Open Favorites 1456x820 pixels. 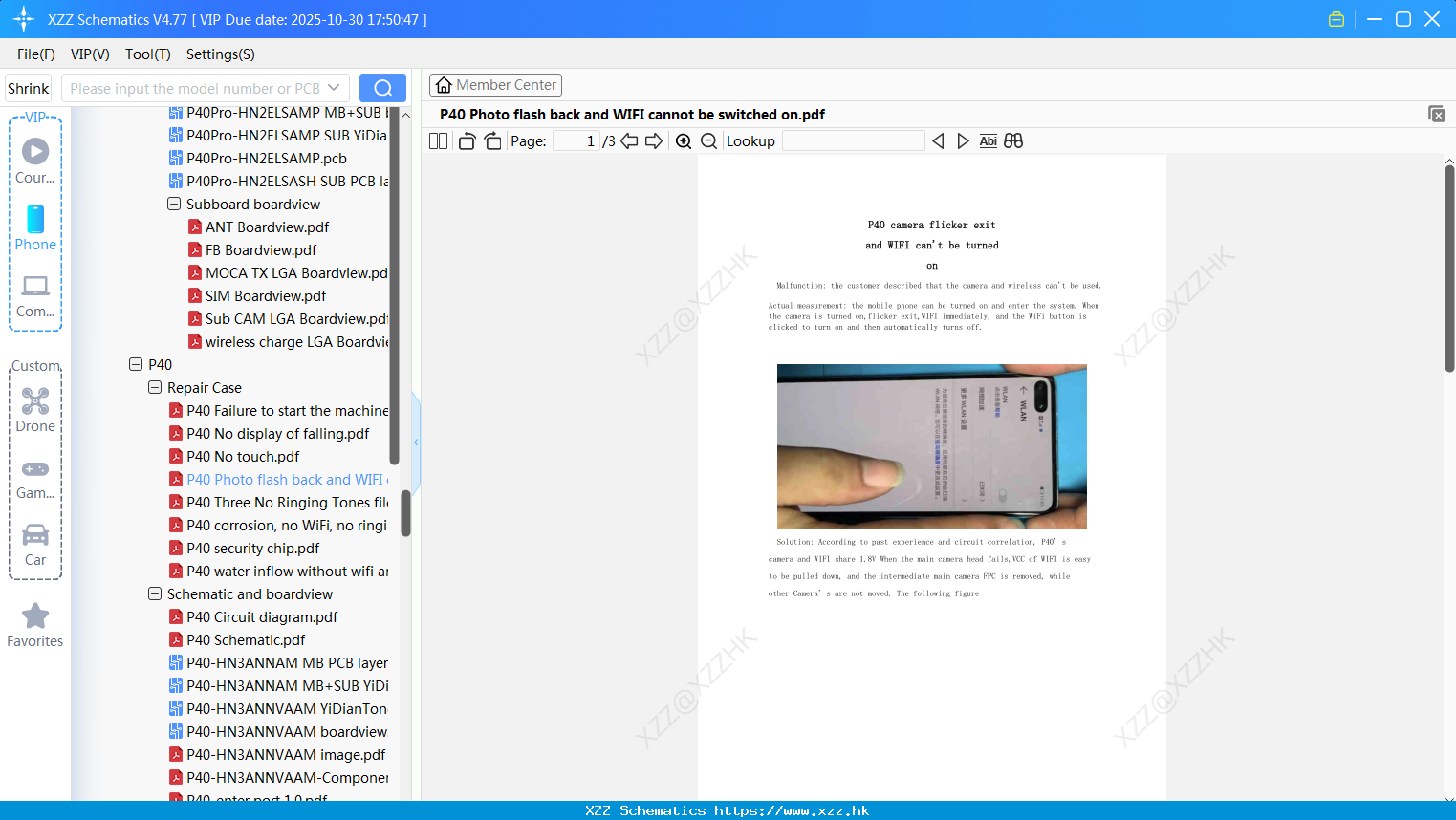click(x=35, y=625)
